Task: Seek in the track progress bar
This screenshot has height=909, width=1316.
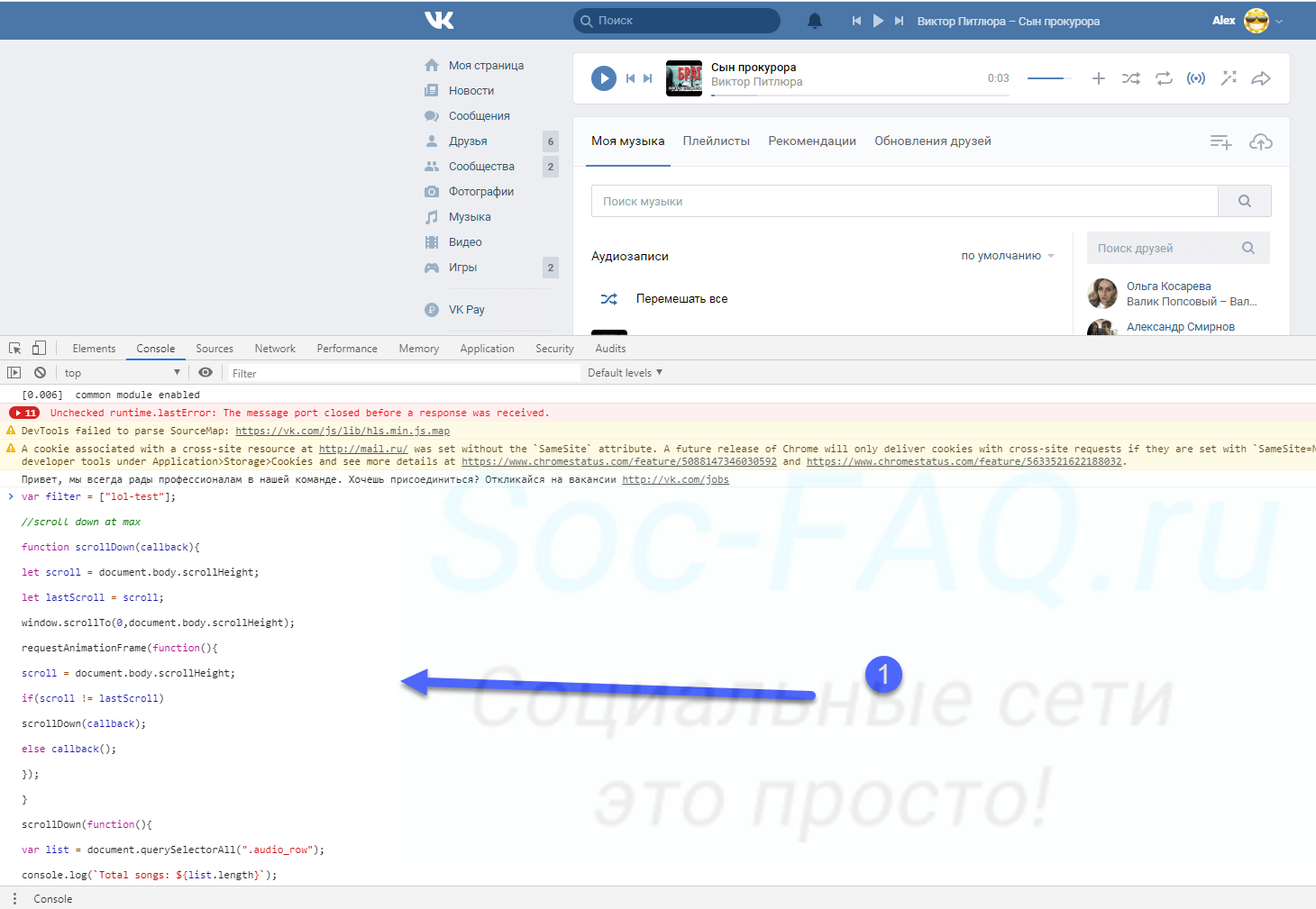Action: (x=860, y=95)
